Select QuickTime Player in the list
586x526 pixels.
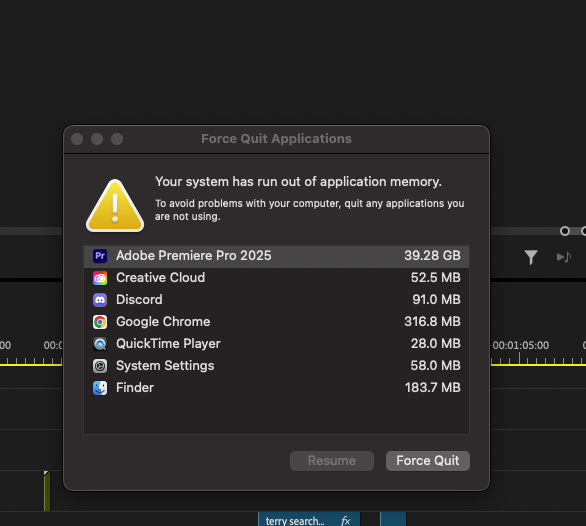click(277, 344)
